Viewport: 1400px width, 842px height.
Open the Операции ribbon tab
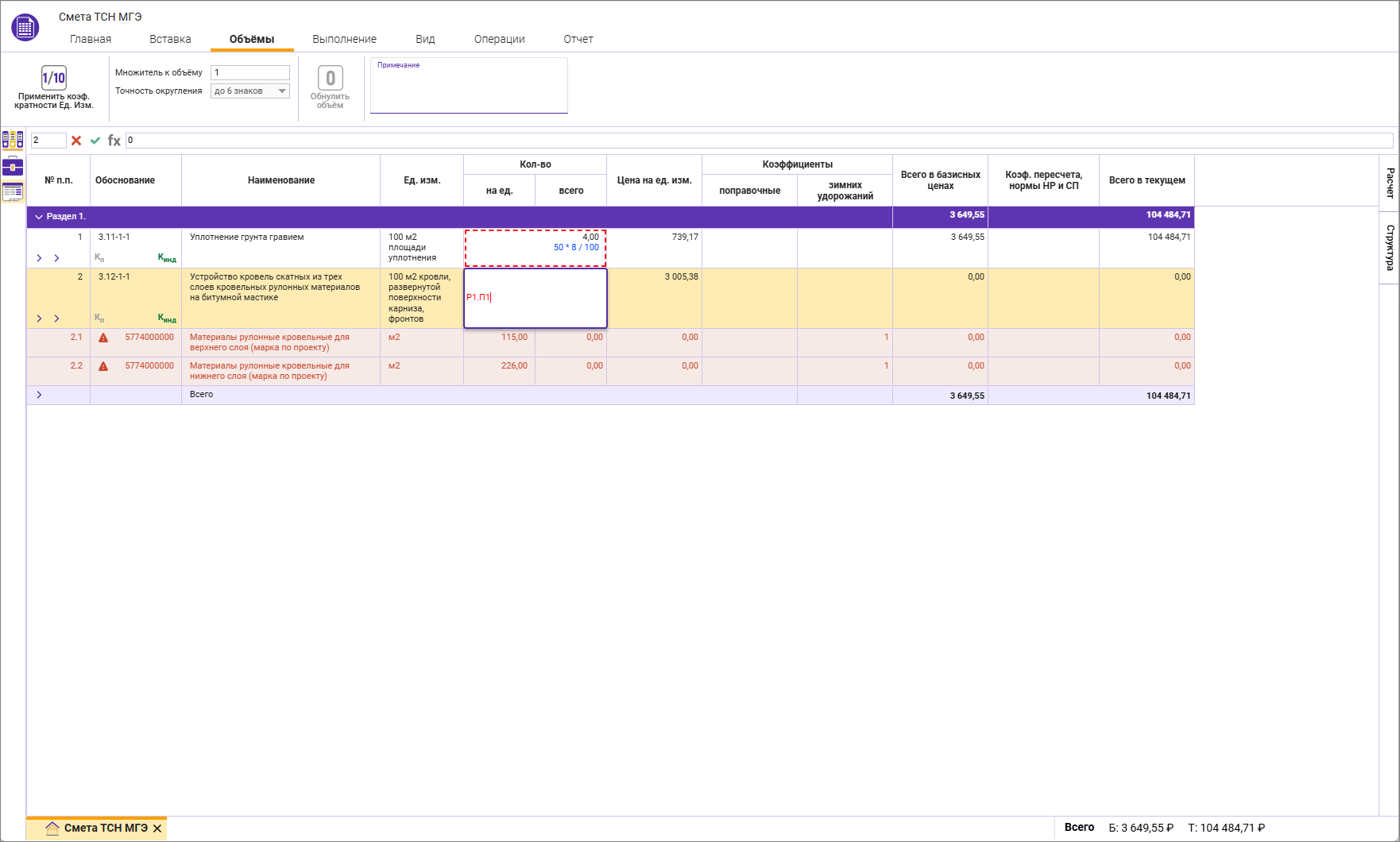(499, 39)
